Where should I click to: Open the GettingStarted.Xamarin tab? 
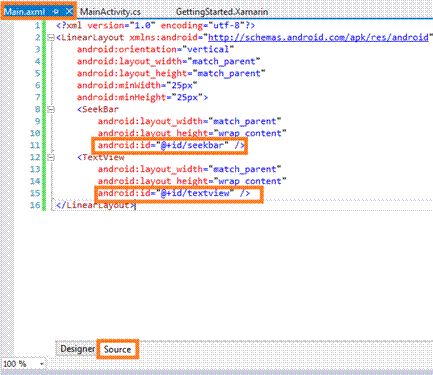click(x=222, y=12)
